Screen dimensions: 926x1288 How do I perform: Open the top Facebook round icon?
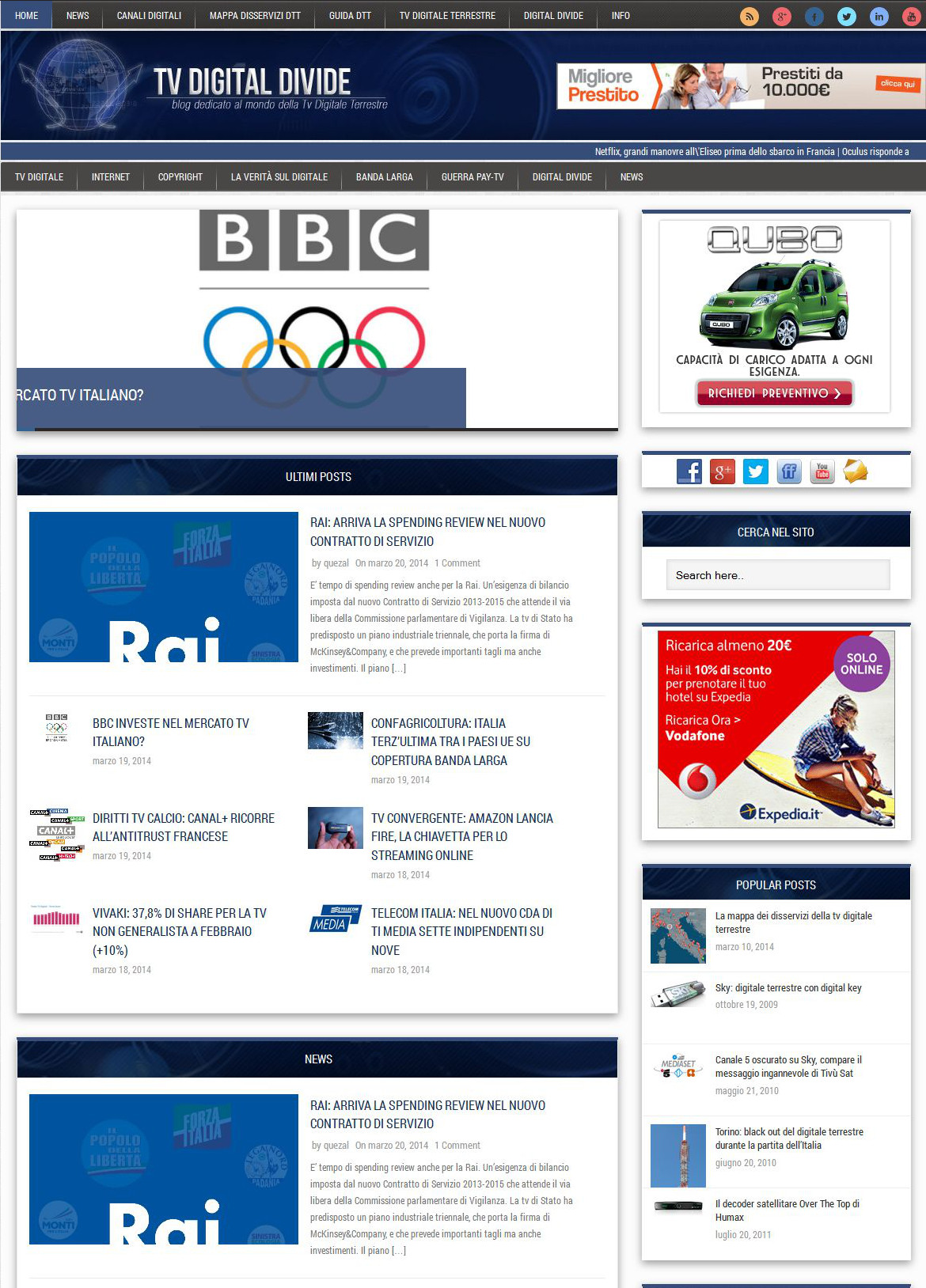click(814, 17)
